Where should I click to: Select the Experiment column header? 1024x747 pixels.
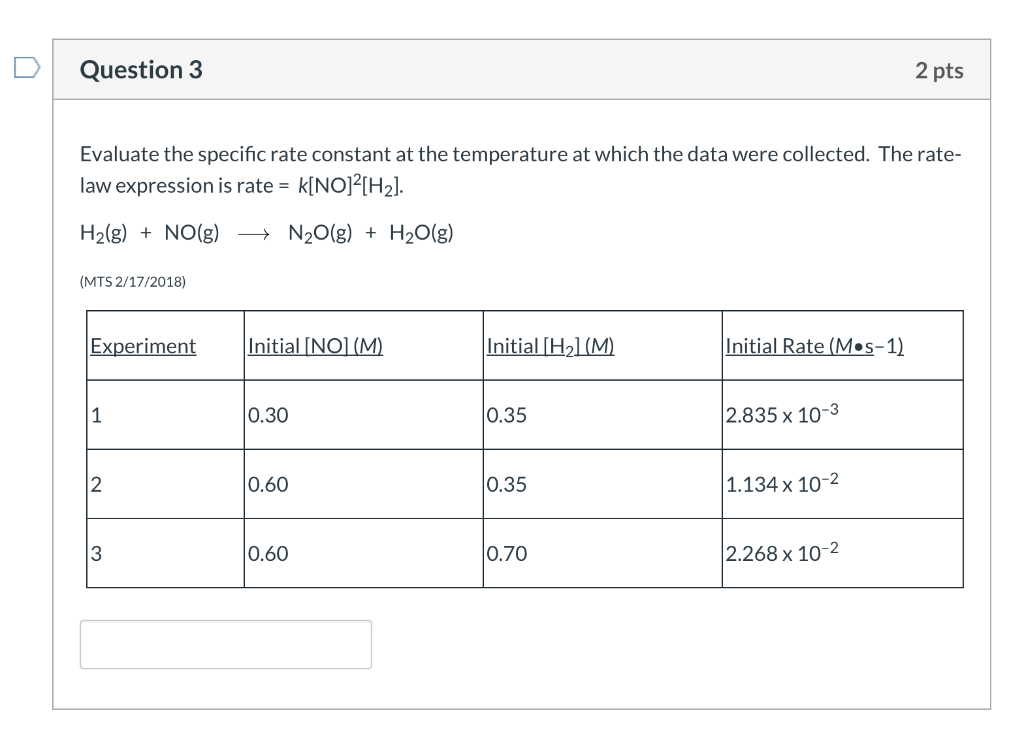coord(142,346)
